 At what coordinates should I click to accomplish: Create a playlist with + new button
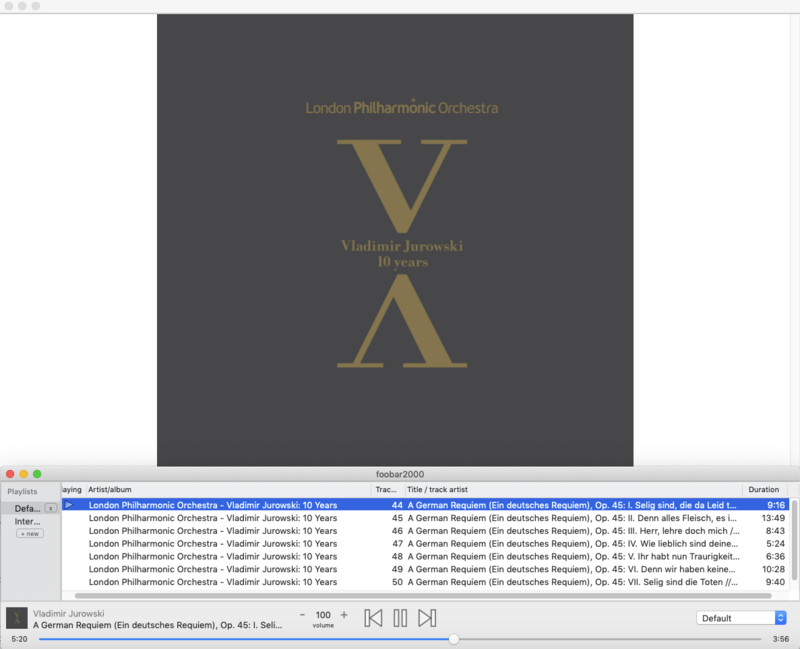tap(30, 534)
